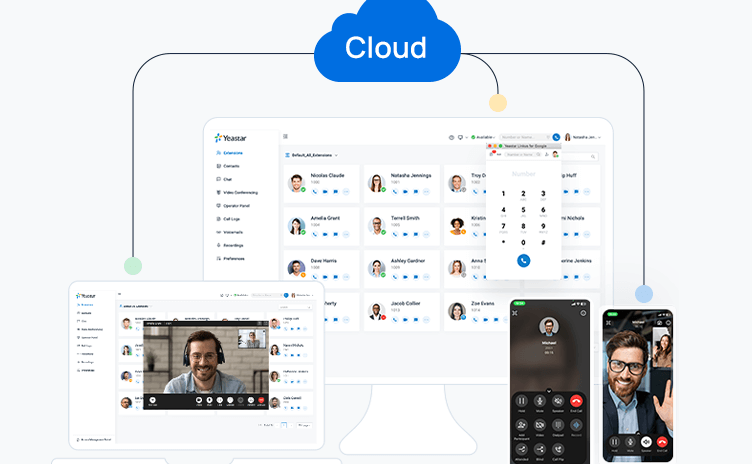Start video call with Terrell Smith

click(405, 234)
